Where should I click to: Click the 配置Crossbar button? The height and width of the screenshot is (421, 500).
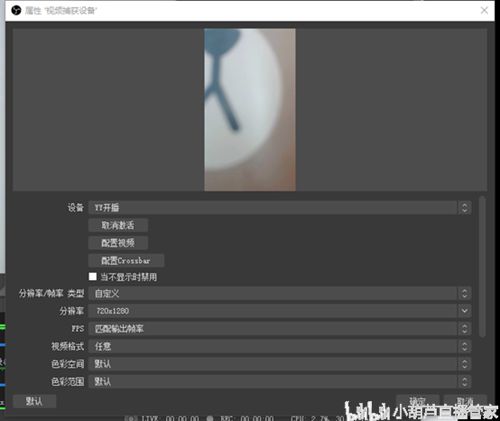[x=126, y=261]
